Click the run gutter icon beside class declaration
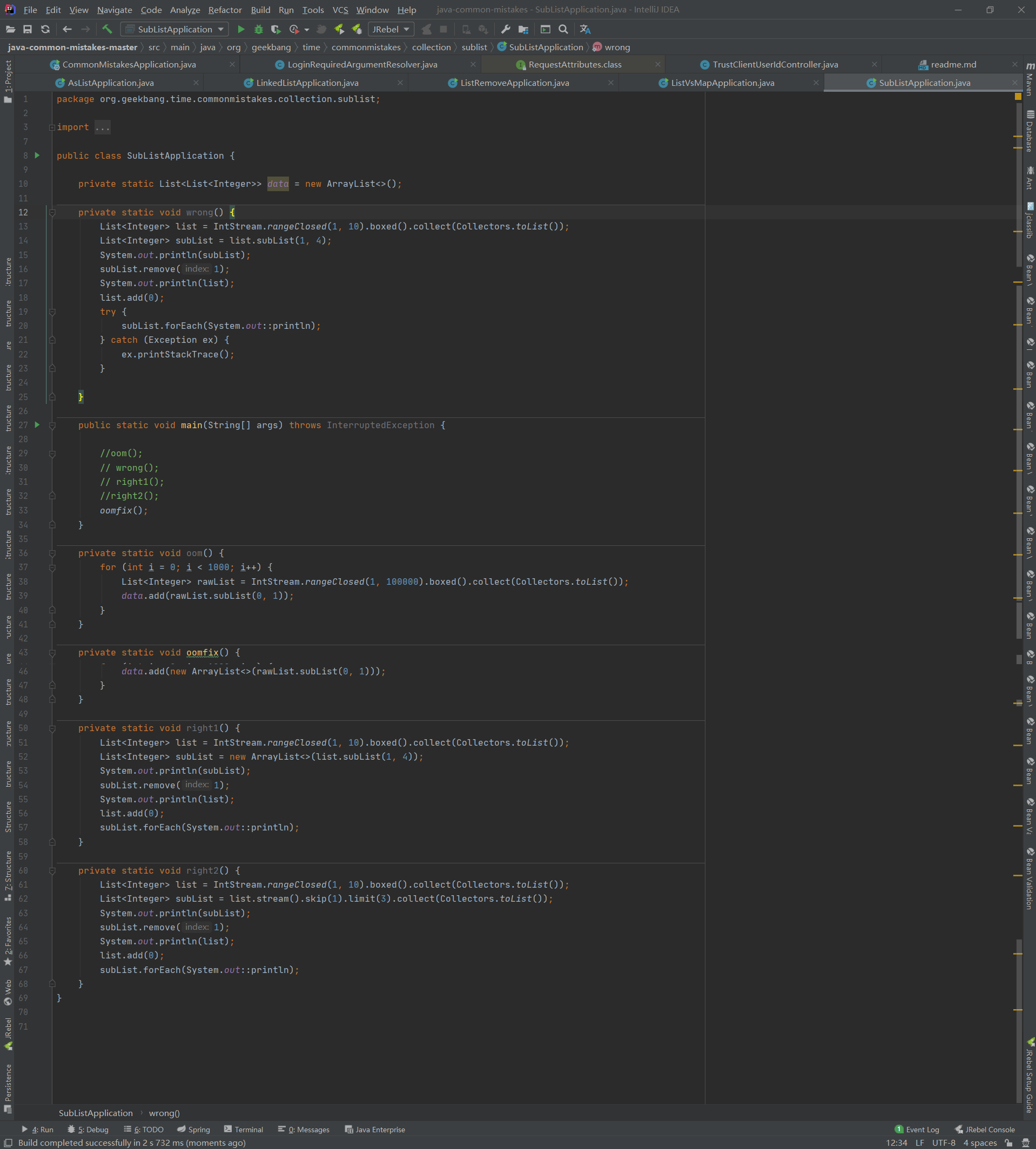Image resolution: width=1036 pixels, height=1149 pixels. (38, 156)
